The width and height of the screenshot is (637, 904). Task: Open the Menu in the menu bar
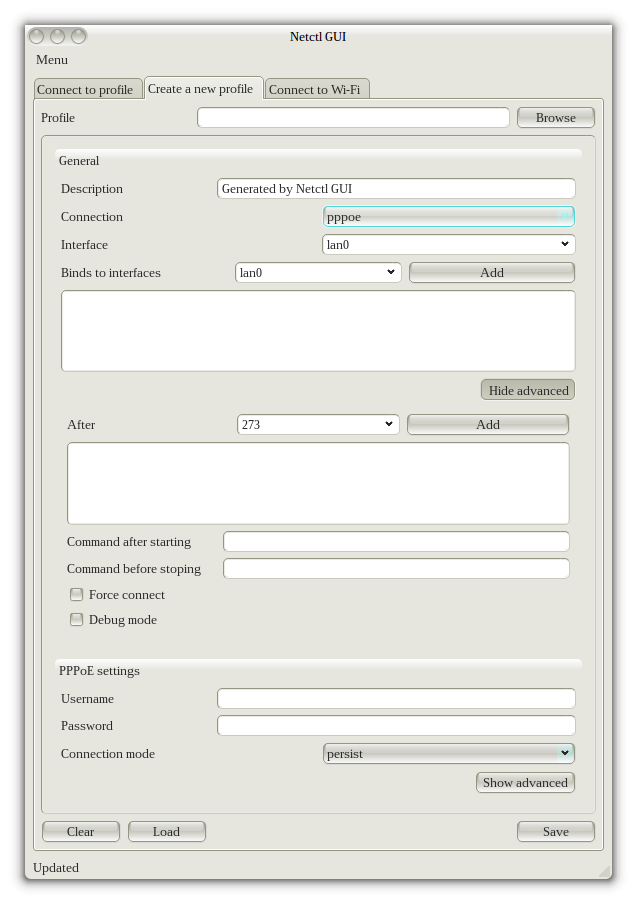pyautogui.click(x=52, y=60)
